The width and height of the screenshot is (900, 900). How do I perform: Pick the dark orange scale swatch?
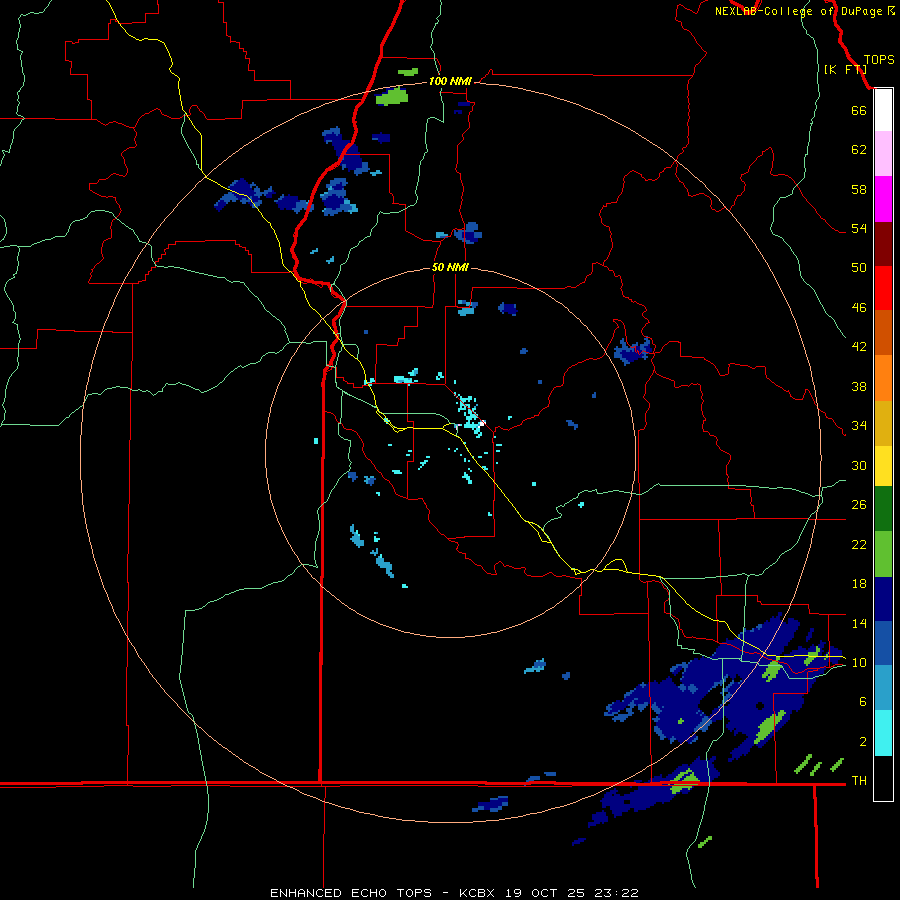click(x=883, y=333)
